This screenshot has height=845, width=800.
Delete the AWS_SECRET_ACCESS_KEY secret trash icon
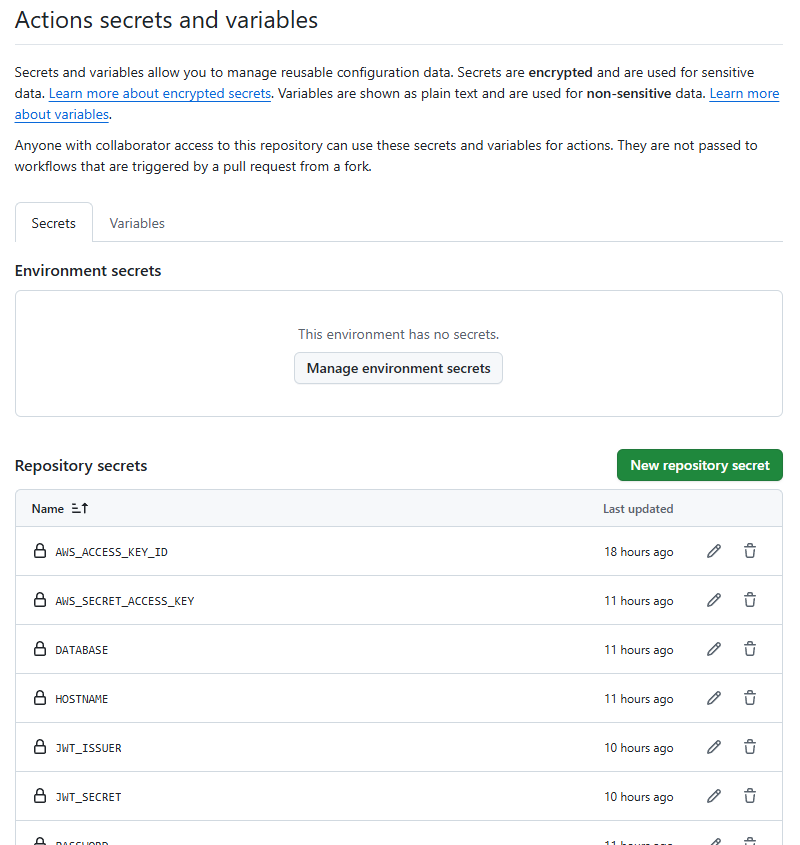point(750,600)
